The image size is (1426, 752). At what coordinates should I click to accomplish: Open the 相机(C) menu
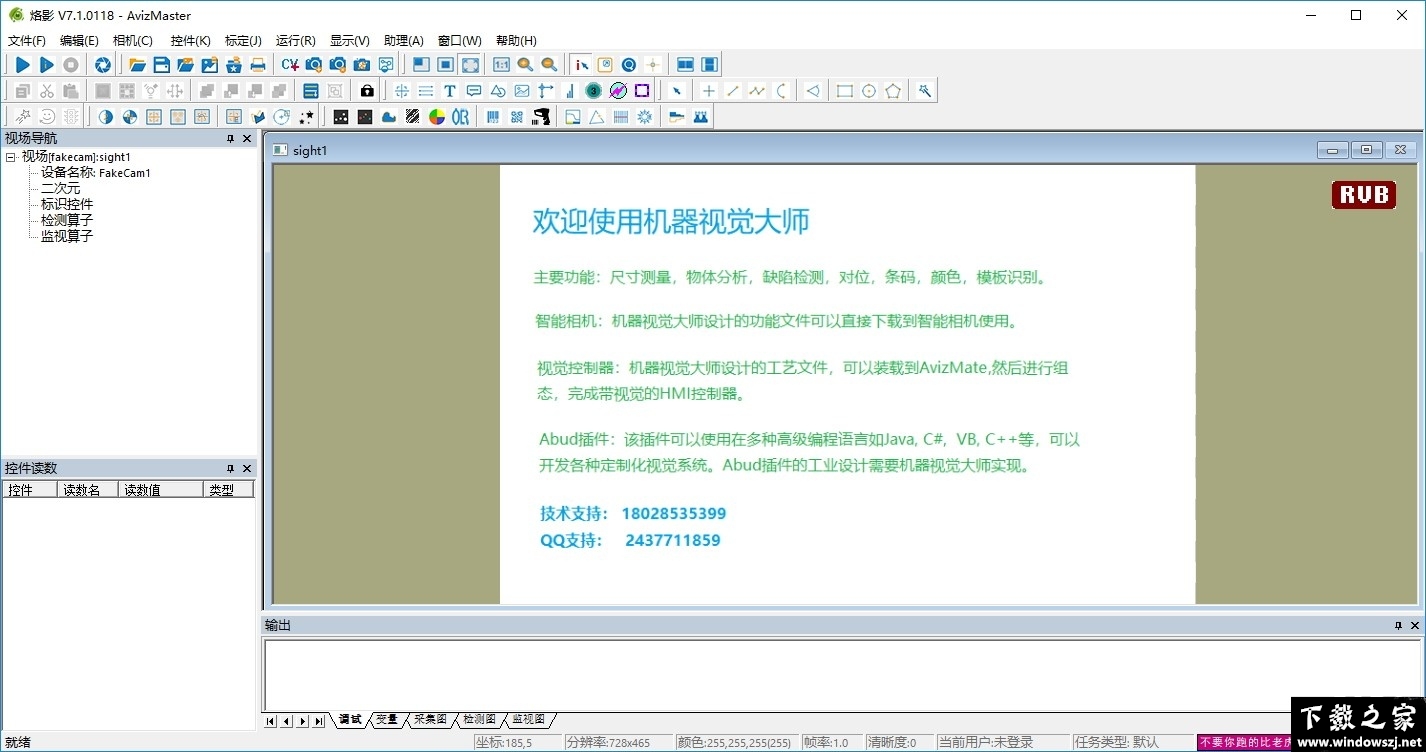pos(133,41)
